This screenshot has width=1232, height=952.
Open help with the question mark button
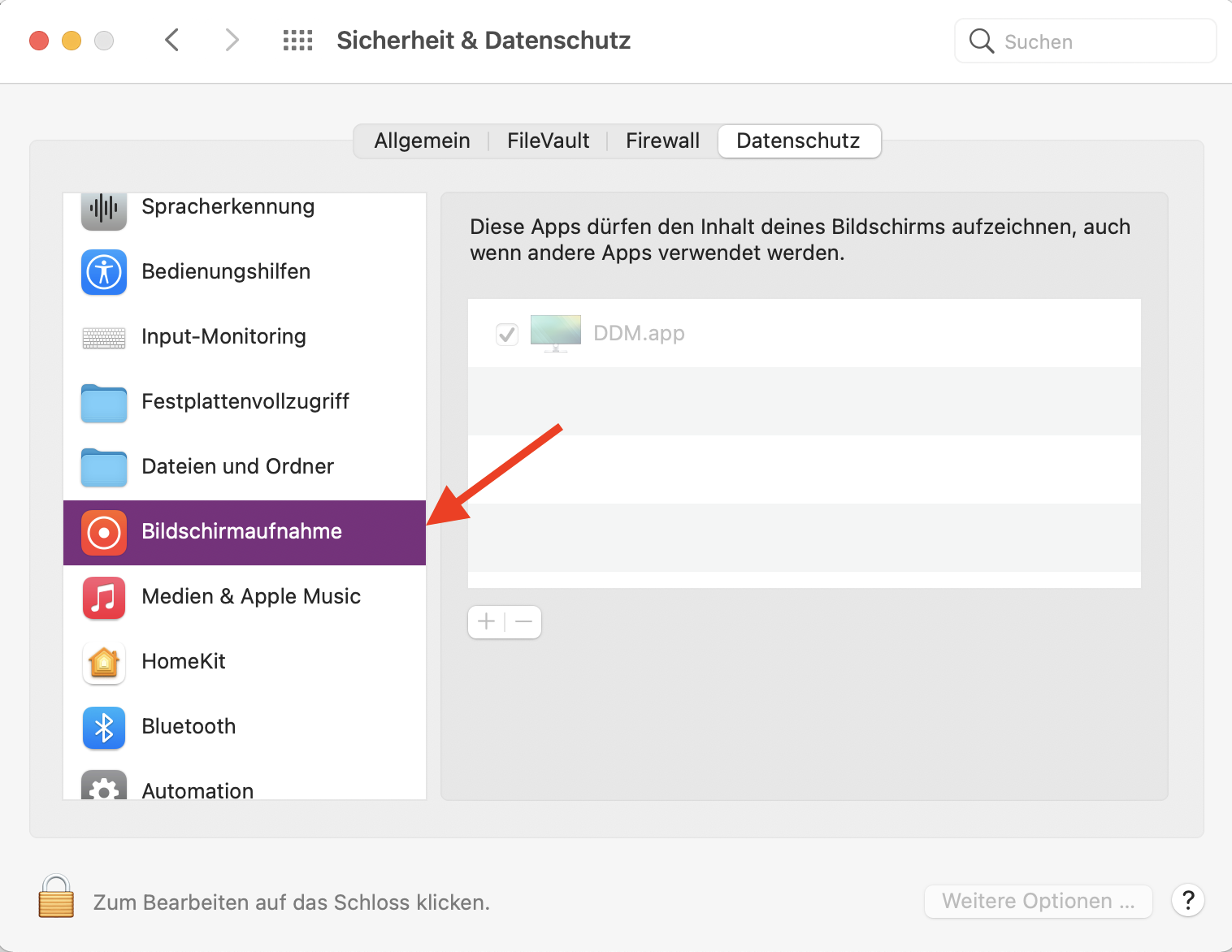(1187, 900)
